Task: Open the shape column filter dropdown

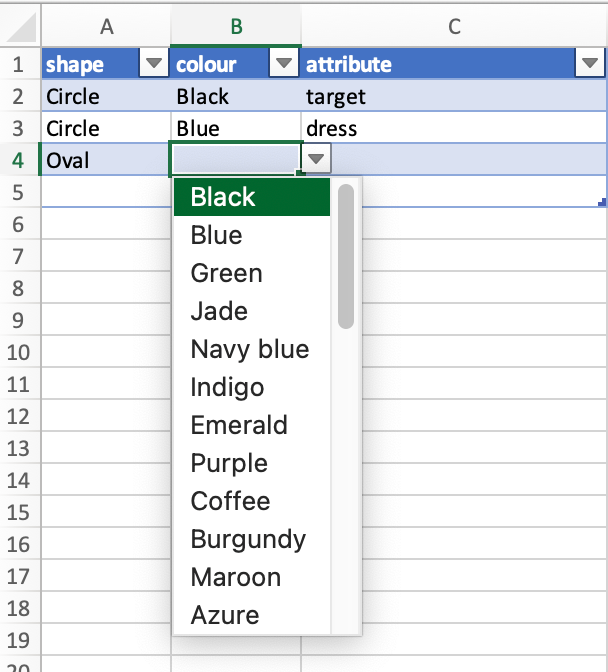Action: coord(154,64)
